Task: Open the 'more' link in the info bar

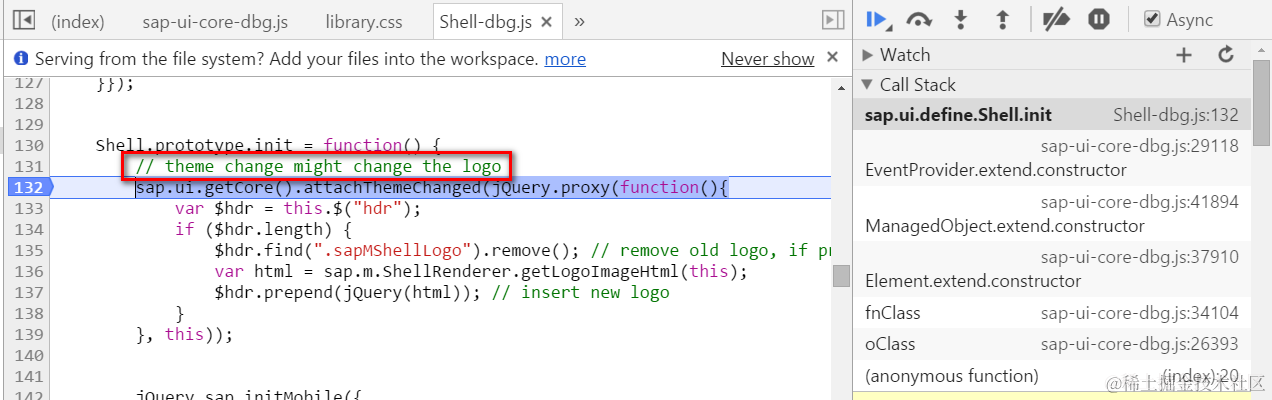Action: pyautogui.click(x=565, y=59)
